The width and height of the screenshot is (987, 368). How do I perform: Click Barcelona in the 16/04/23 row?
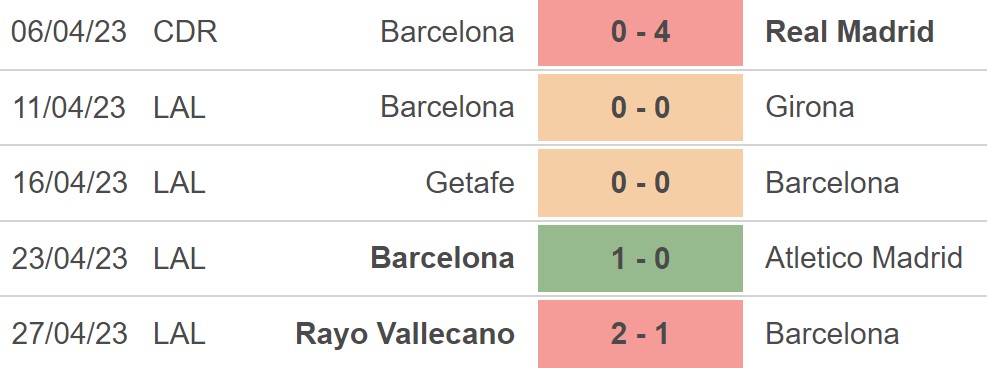pyautogui.click(x=832, y=182)
